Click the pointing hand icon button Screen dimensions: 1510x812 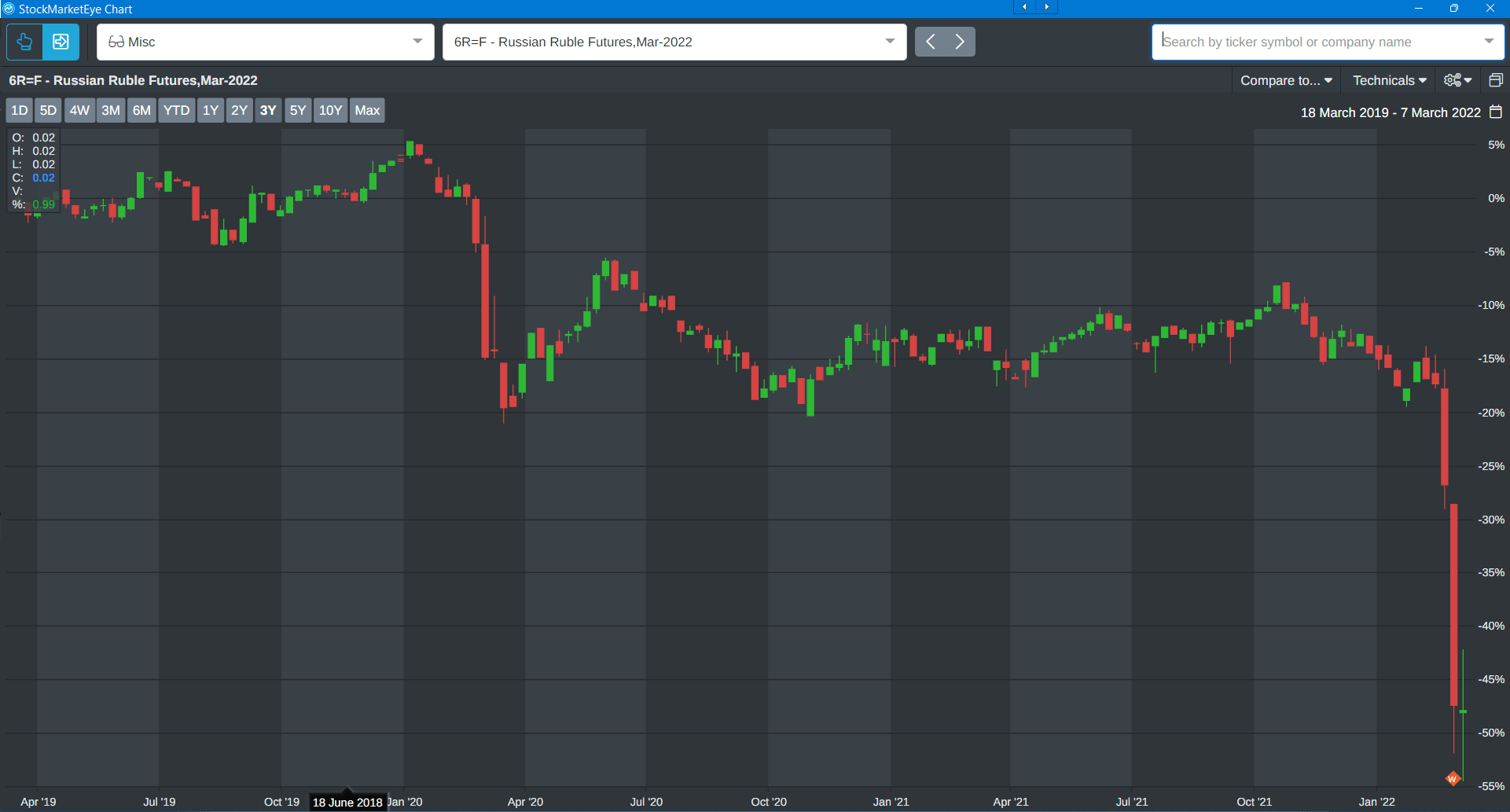coord(24,42)
